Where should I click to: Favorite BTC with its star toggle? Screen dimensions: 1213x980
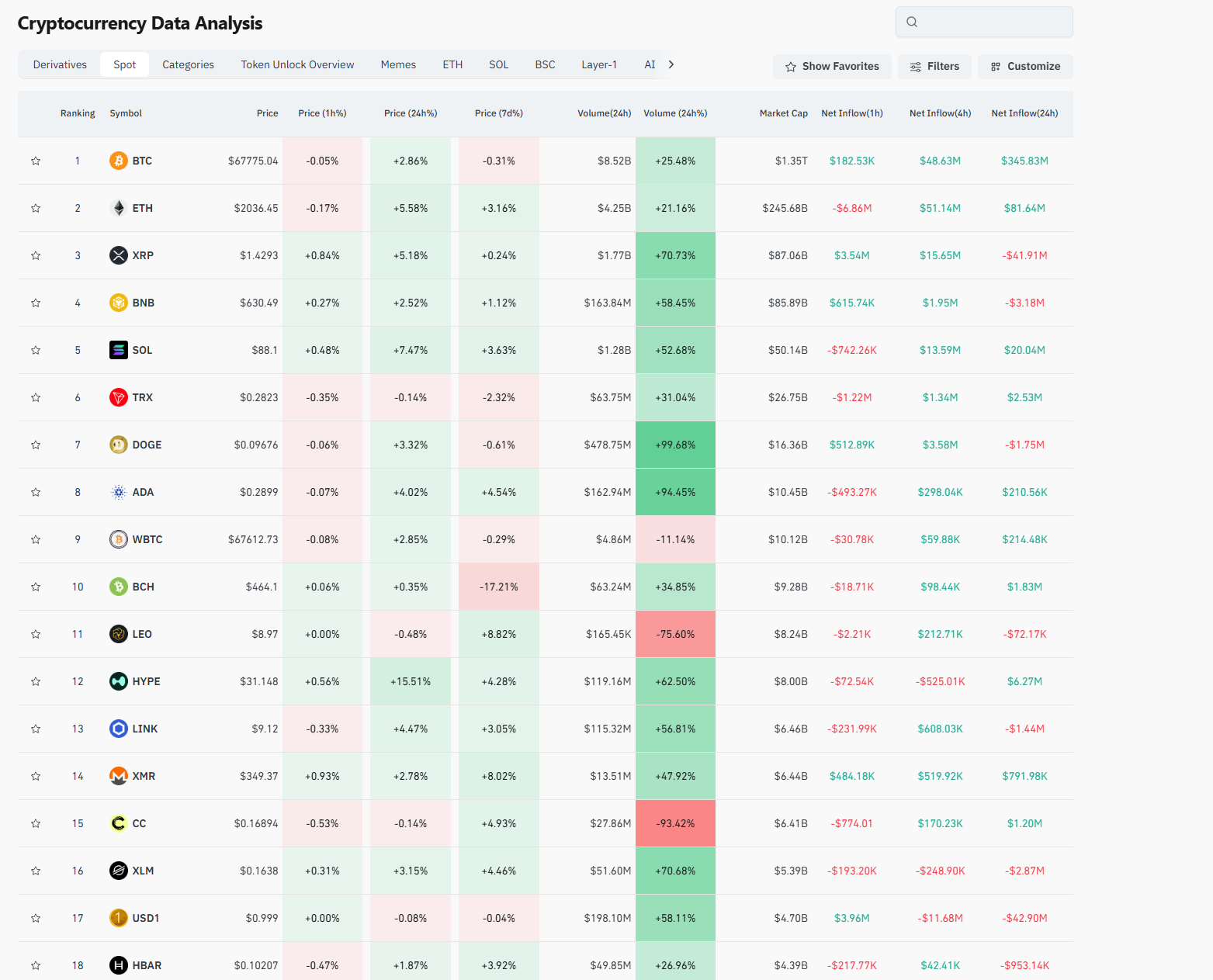[x=36, y=161]
